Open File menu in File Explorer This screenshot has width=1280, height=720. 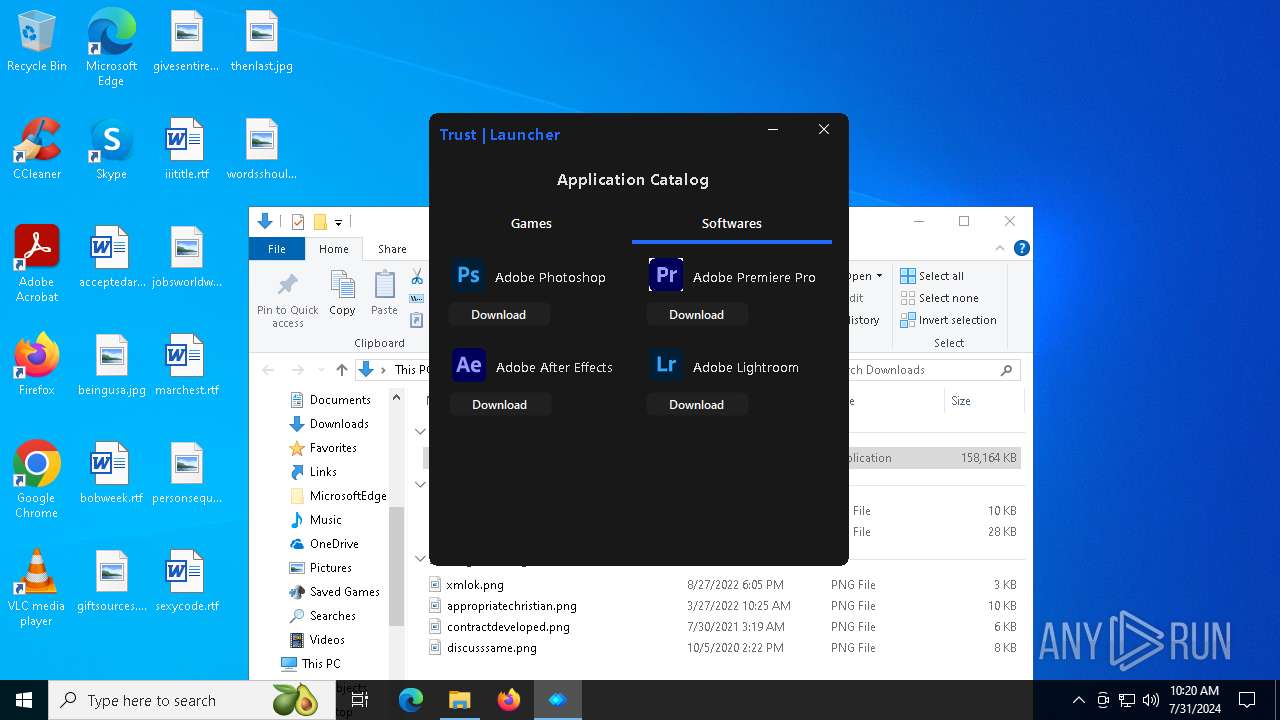coord(277,249)
